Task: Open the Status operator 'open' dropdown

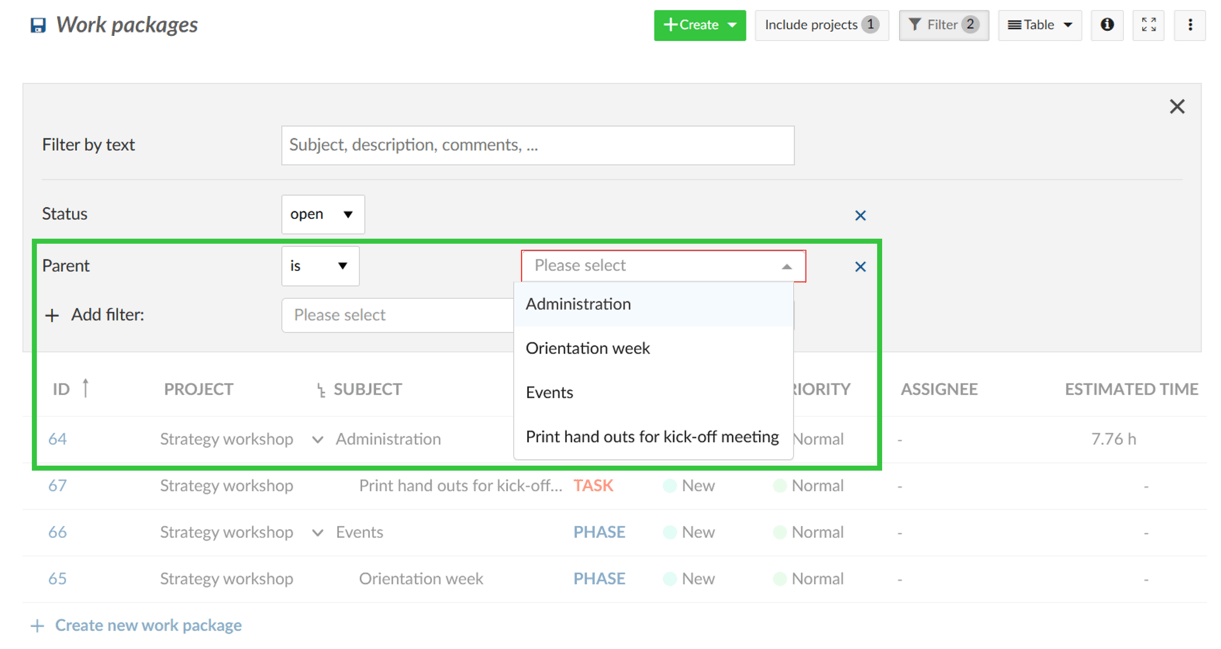Action: pos(322,214)
